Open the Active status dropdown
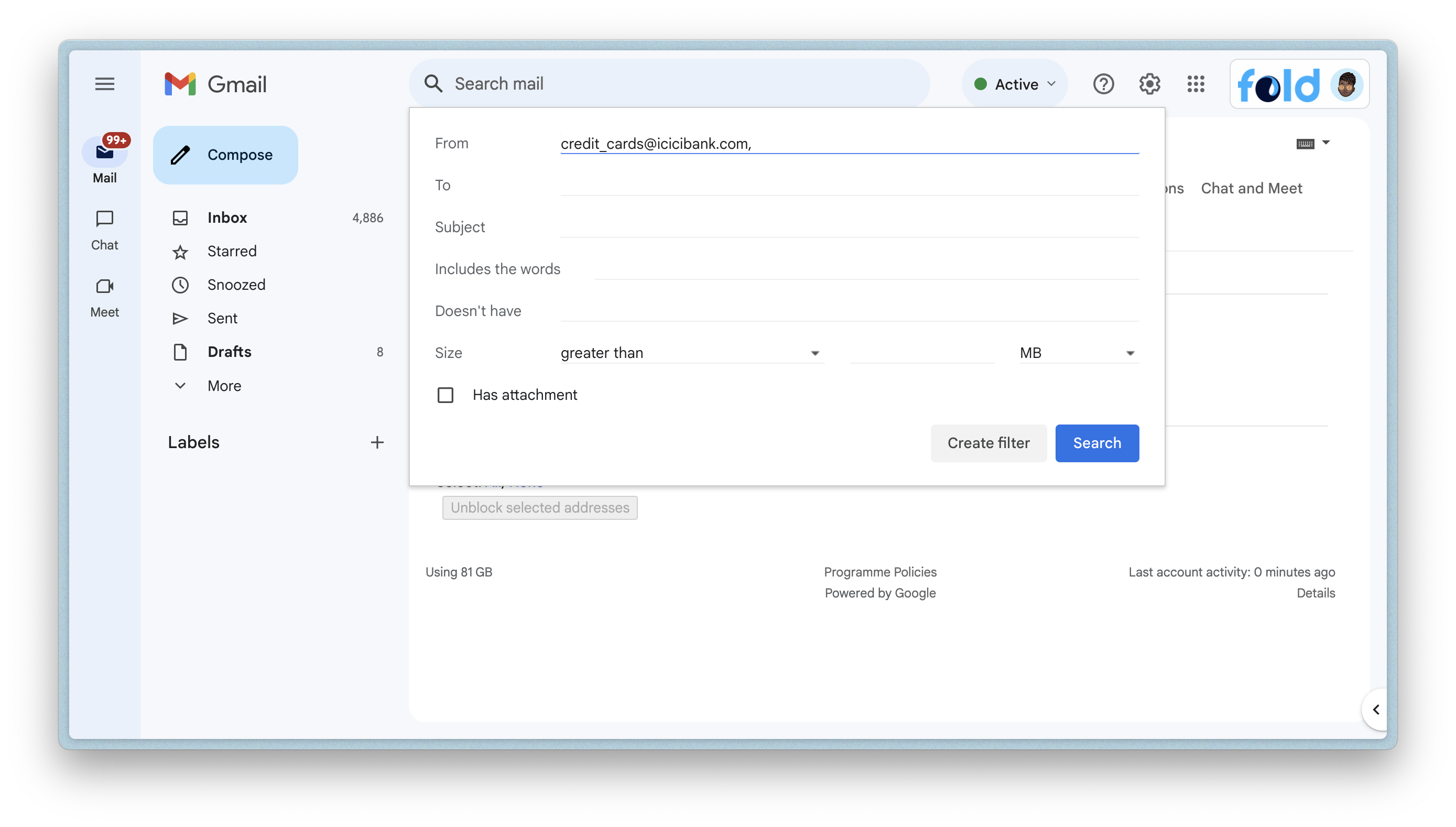Image resolution: width=1456 pixels, height=827 pixels. [x=1014, y=84]
